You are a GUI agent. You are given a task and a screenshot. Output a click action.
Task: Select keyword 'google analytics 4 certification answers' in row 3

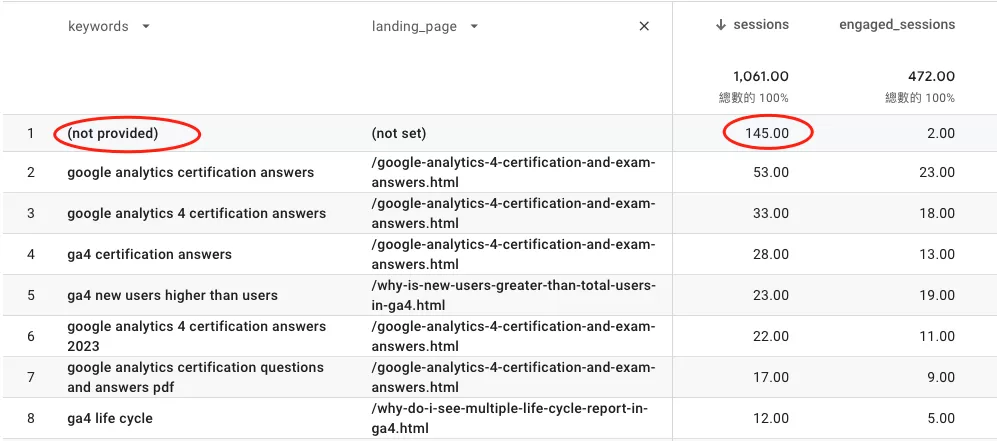[196, 214]
